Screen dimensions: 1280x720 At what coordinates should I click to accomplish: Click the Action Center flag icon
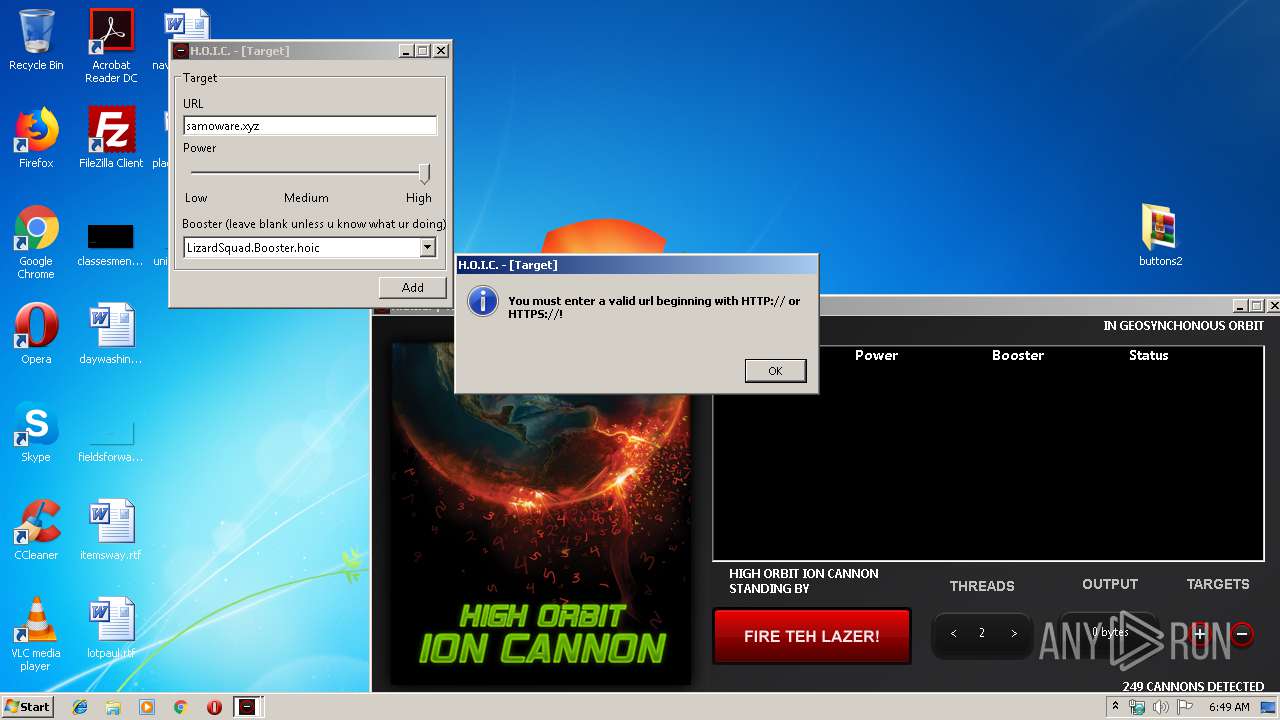(1186, 707)
